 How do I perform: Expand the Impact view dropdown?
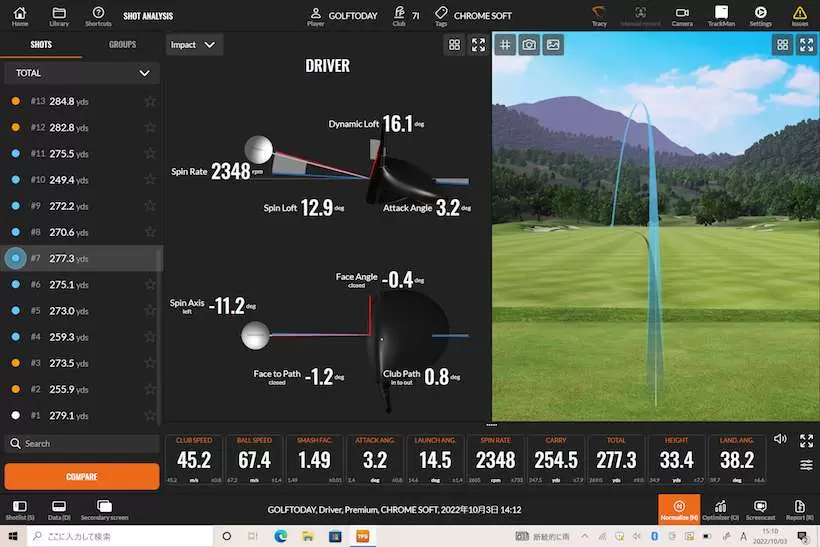[x=193, y=45]
